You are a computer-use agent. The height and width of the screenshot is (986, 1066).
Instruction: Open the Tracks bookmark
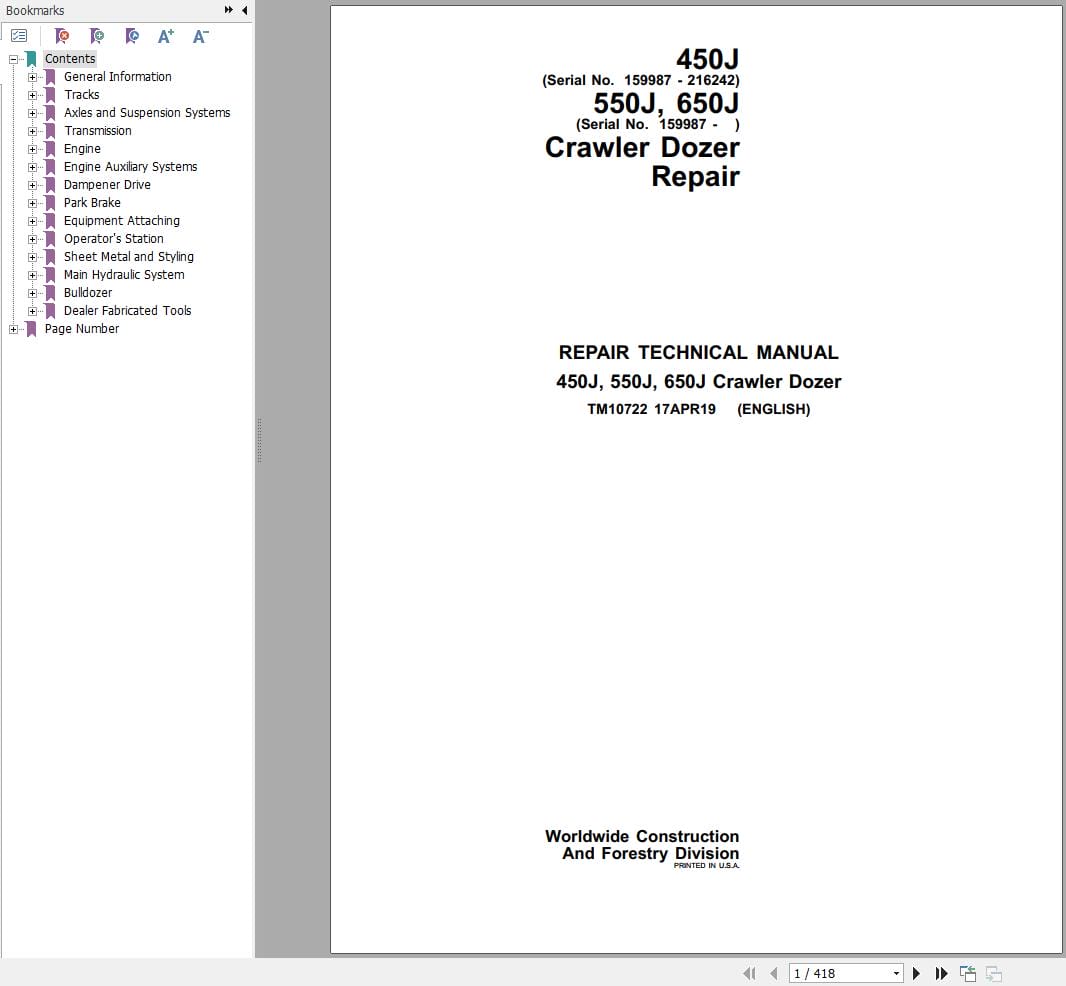point(82,95)
